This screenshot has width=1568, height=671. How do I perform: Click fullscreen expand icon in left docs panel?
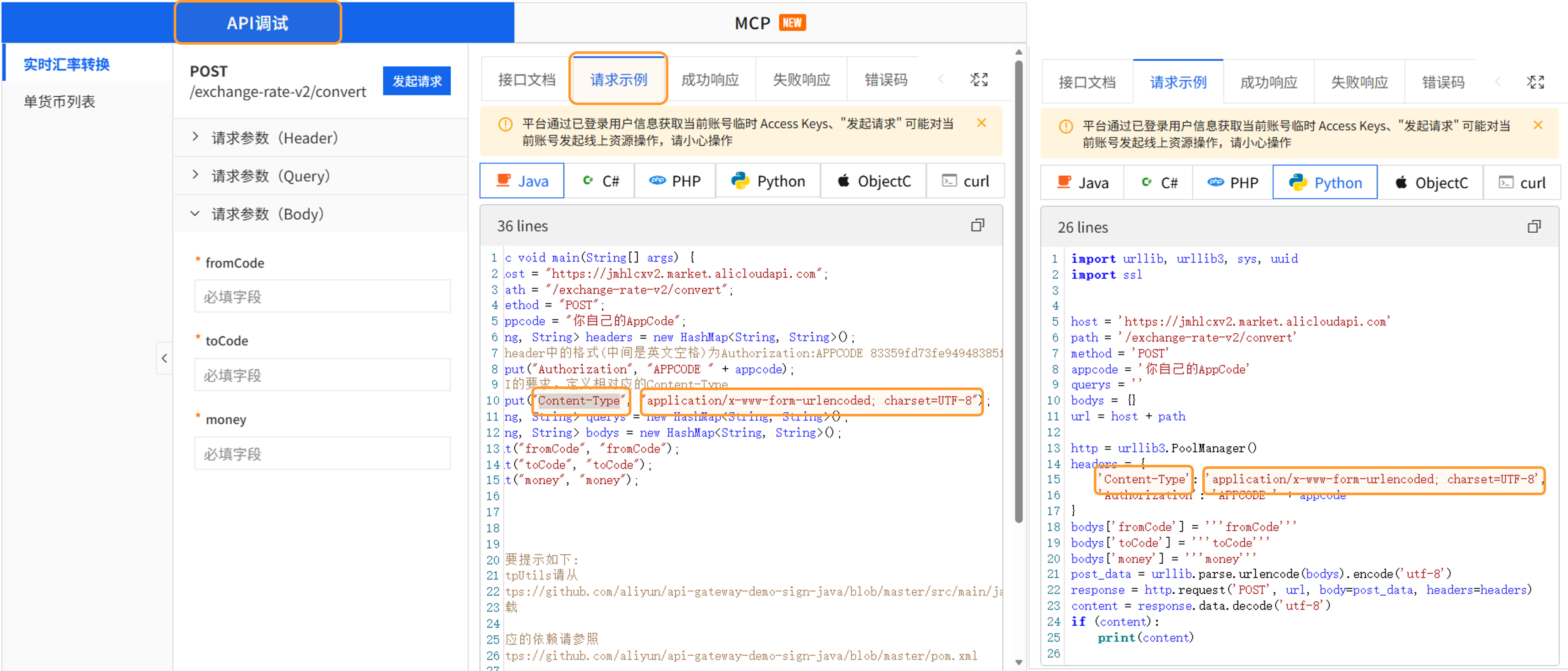(x=979, y=80)
